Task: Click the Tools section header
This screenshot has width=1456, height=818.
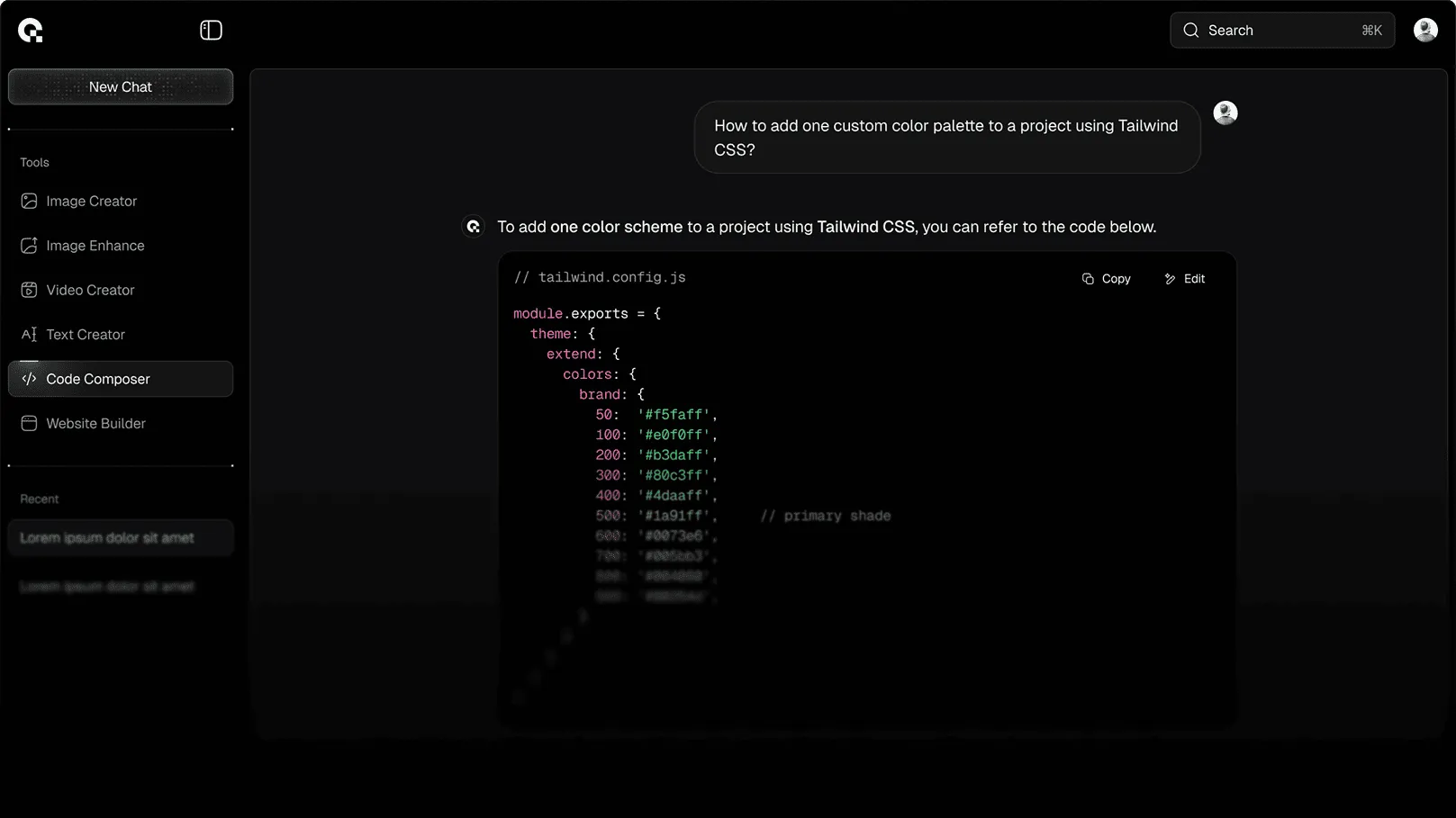Action: 34,162
